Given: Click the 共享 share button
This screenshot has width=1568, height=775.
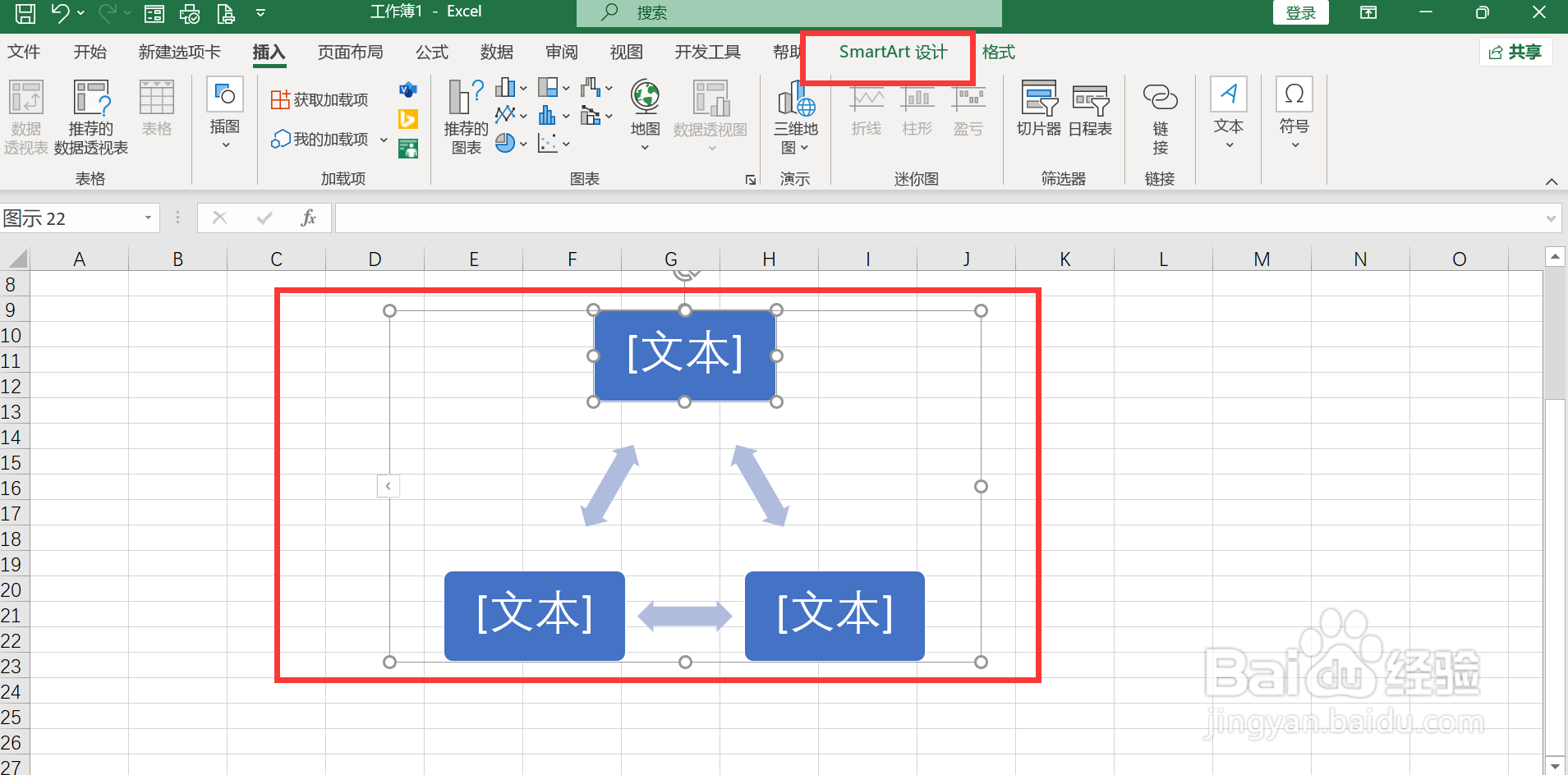Looking at the screenshot, I should click(1515, 51).
